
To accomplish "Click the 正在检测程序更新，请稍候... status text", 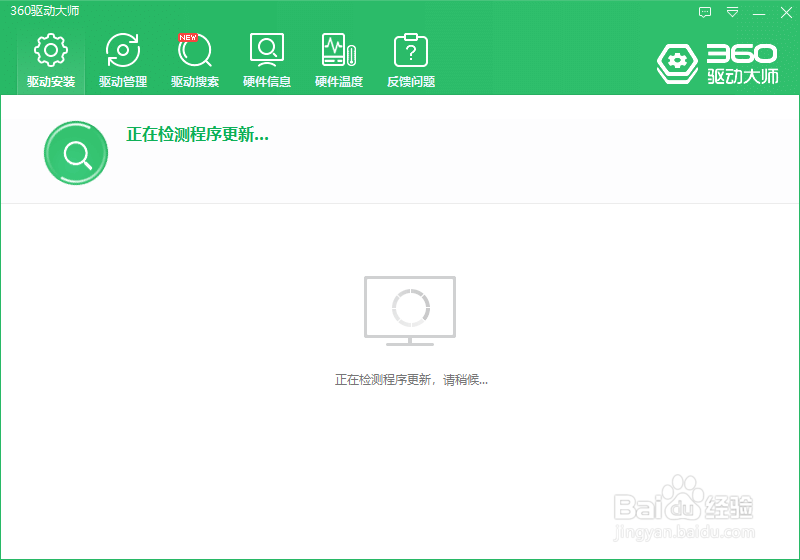I will 411,380.
